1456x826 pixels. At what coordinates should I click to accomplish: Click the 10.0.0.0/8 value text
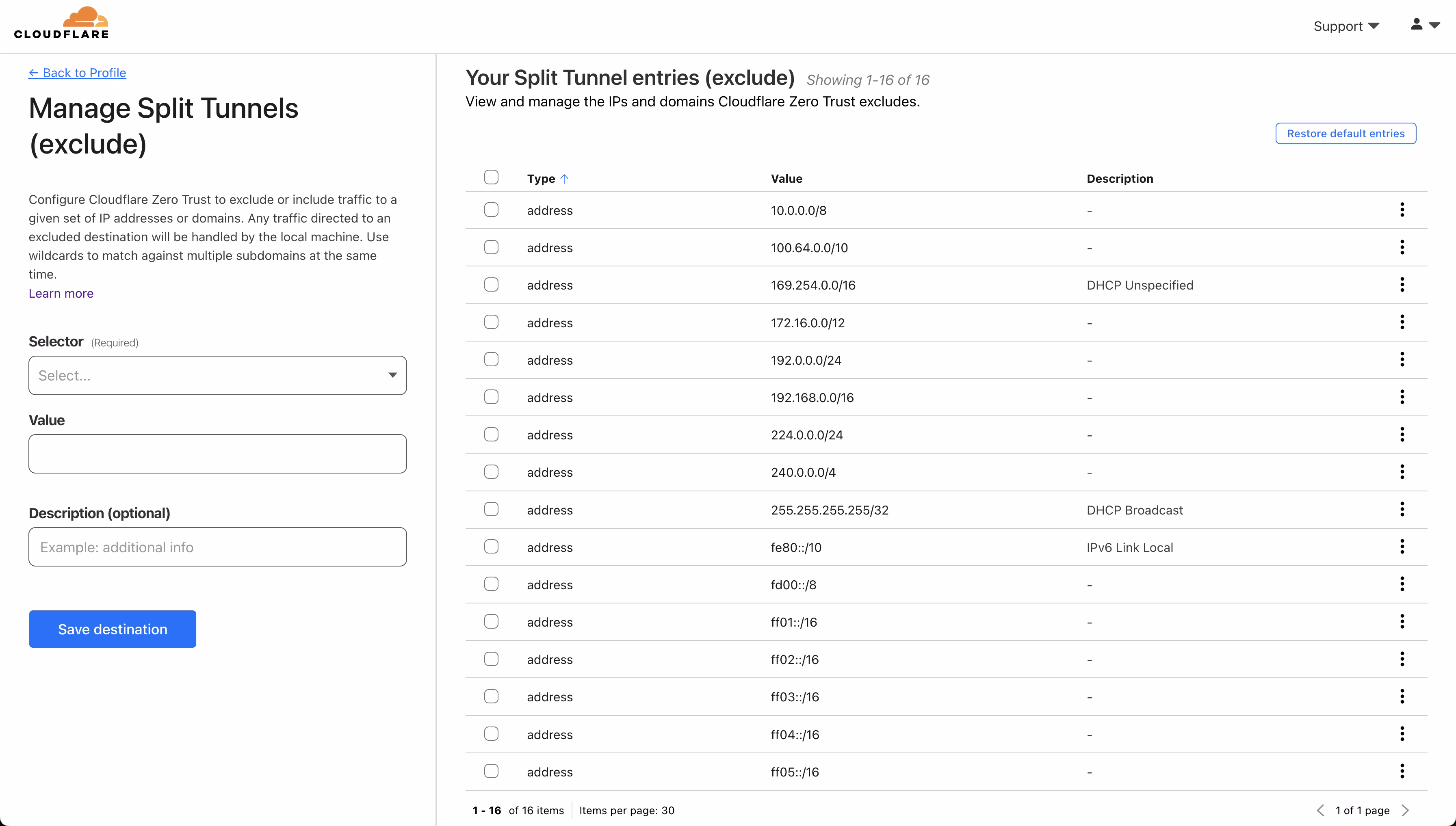[x=798, y=210]
